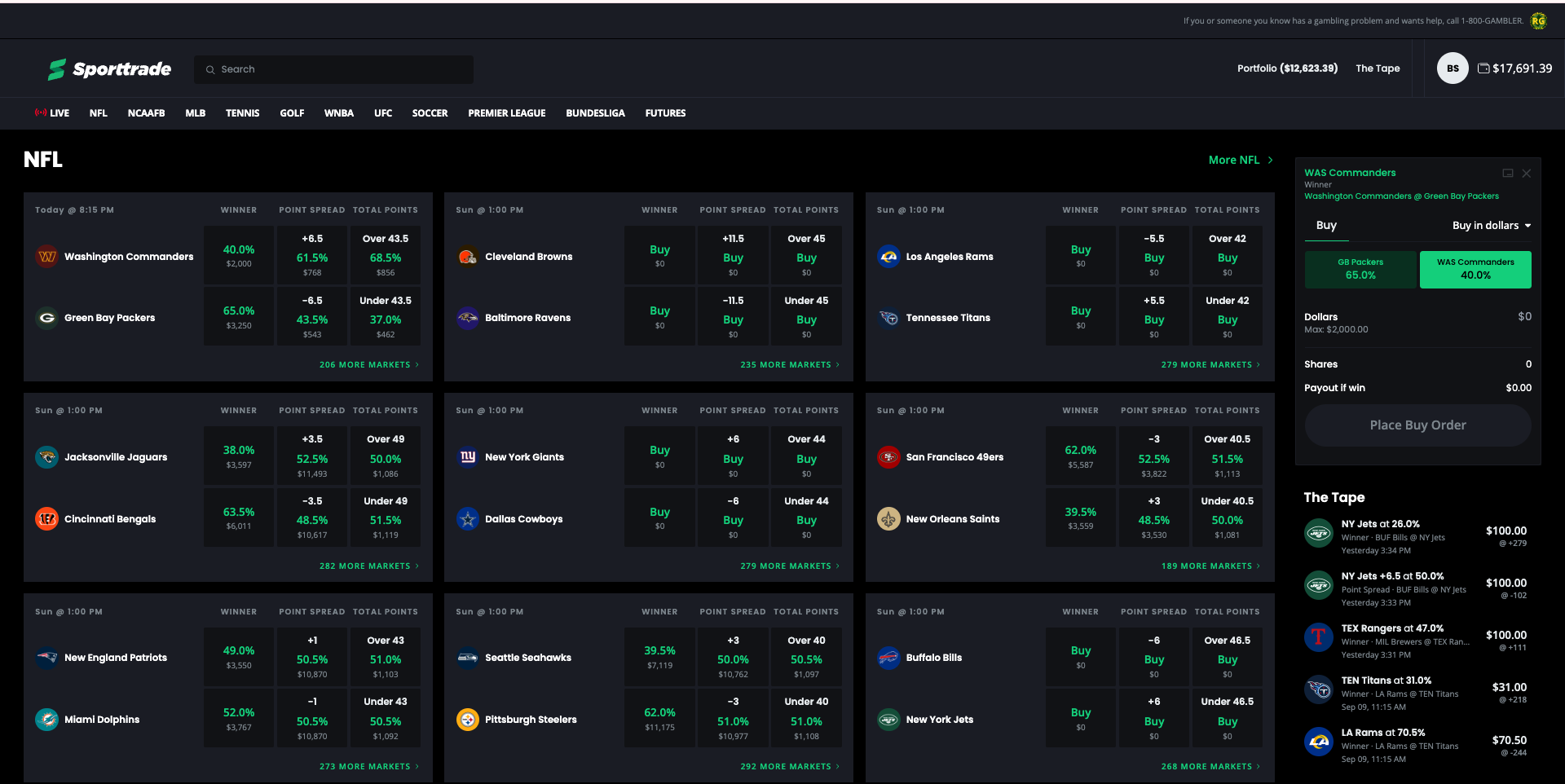
Task: Select Over 43.5 total points at 68.5%
Action: point(386,255)
